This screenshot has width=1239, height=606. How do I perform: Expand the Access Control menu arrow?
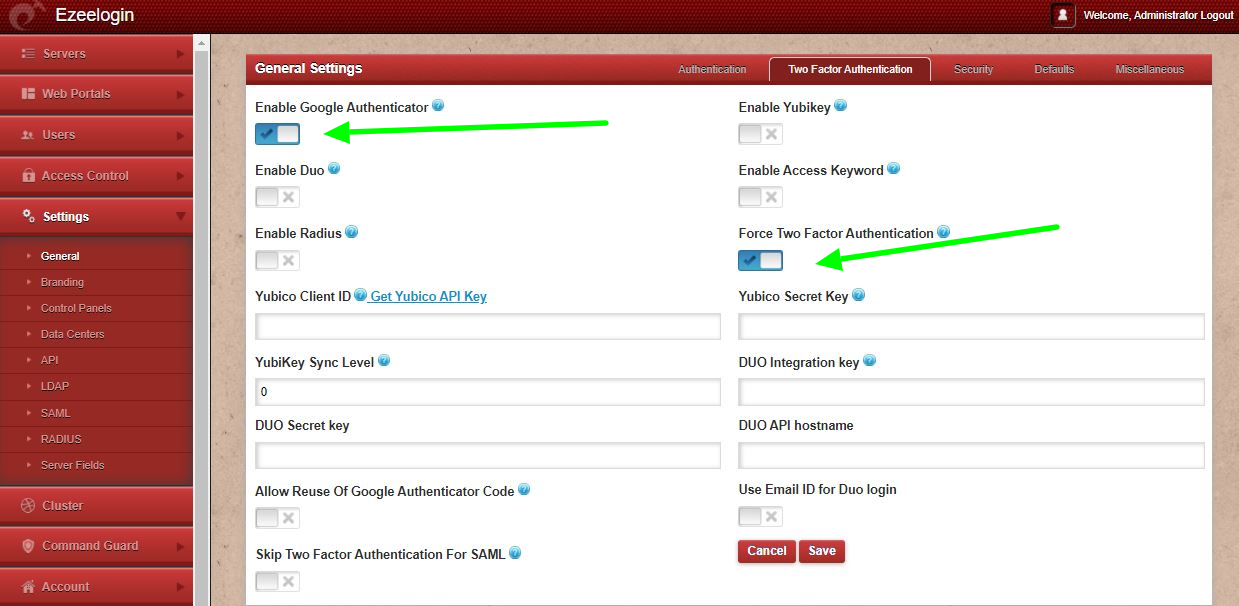click(180, 176)
